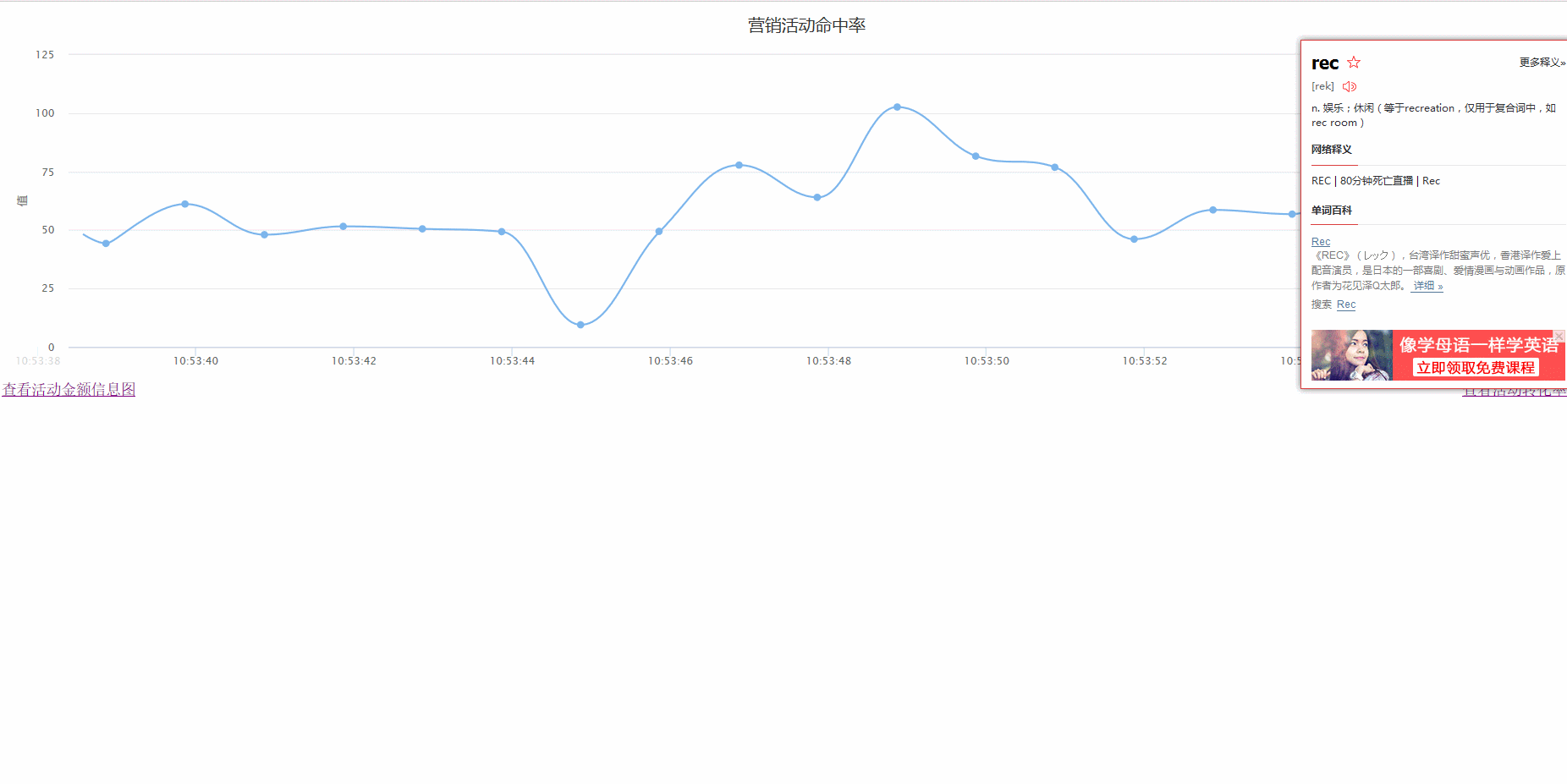1567x784 pixels.
Task: Click the 10:53:48 x-axis label
Action: pos(828,361)
